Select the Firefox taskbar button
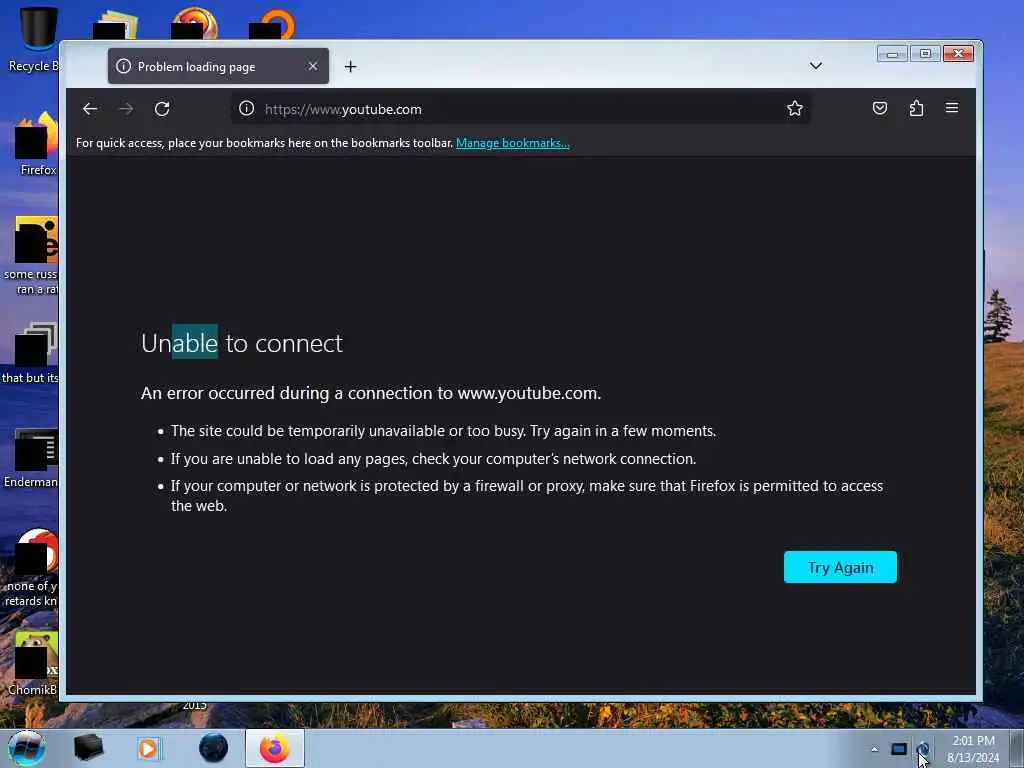 (275, 748)
